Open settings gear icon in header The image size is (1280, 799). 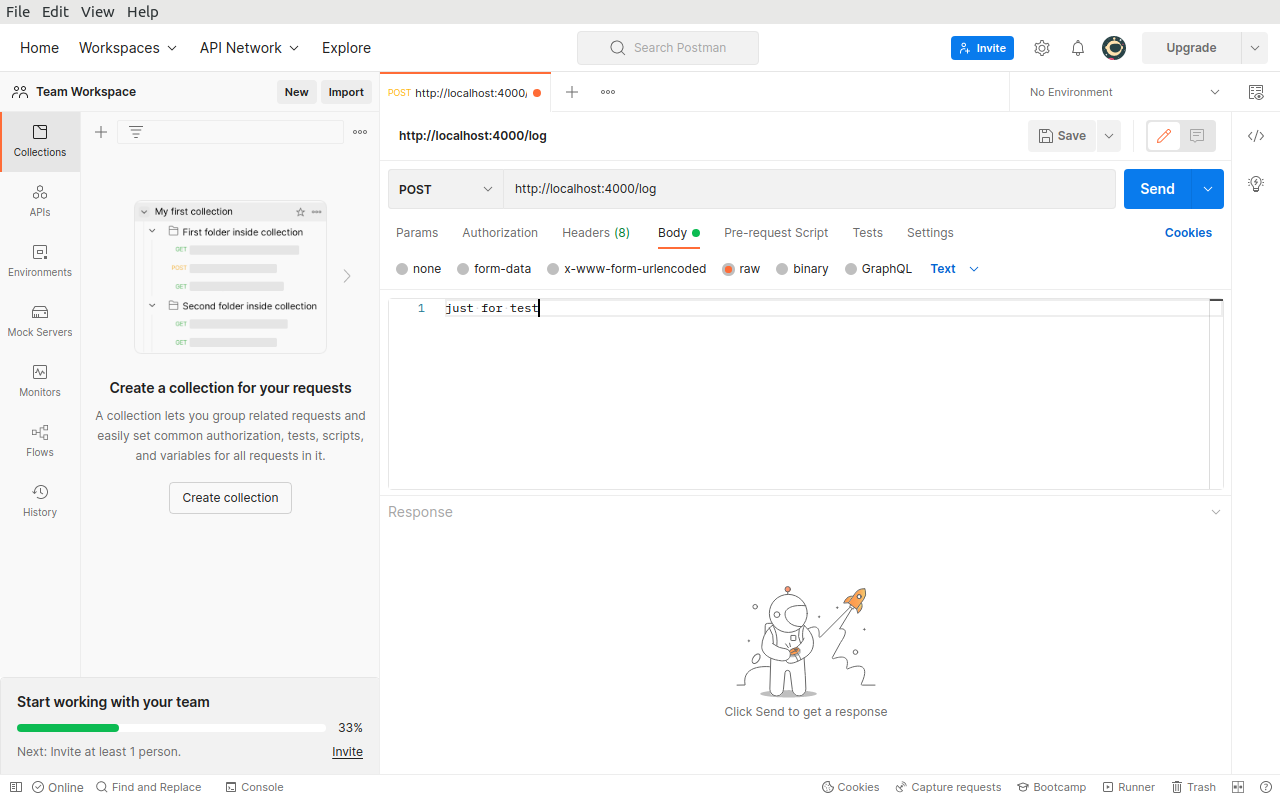click(x=1042, y=48)
